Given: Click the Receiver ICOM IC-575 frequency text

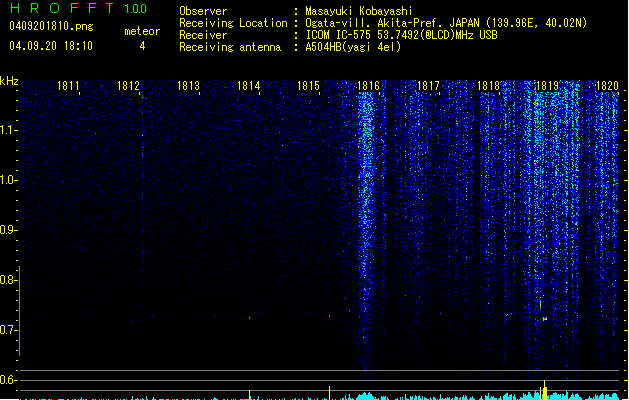Looking at the screenshot, I should 402,35.
